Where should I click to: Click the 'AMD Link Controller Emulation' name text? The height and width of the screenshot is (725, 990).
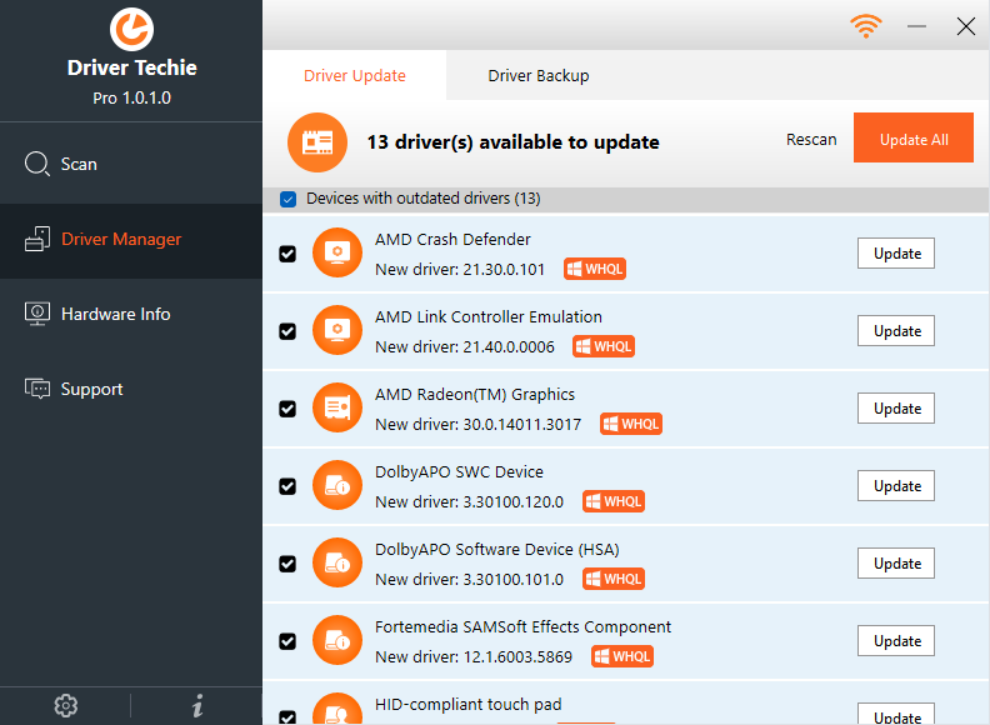click(x=489, y=317)
